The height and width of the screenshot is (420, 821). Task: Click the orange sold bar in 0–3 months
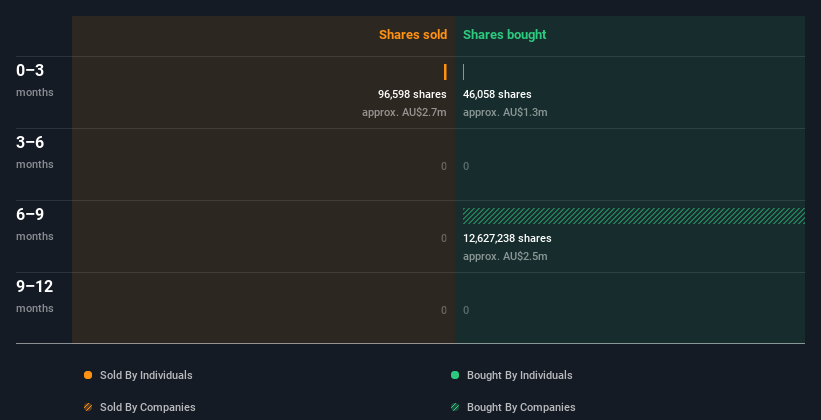point(445,72)
